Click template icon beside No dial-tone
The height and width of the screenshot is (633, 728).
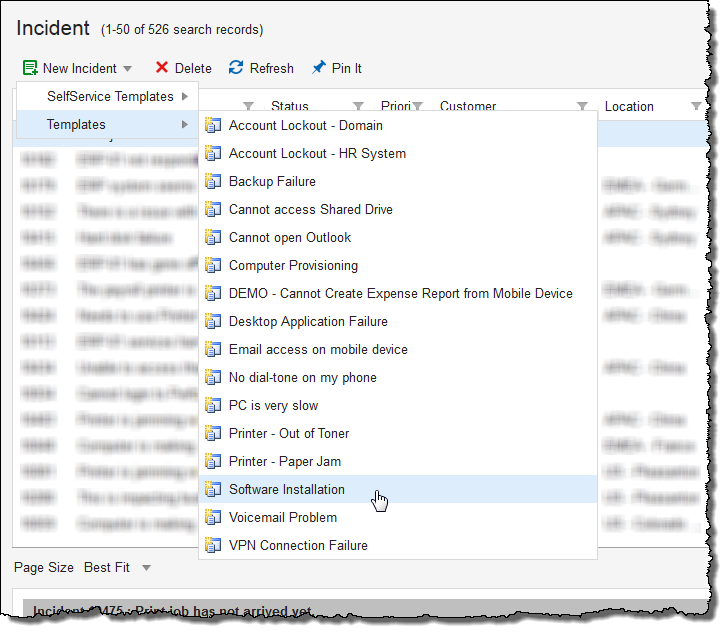[213, 377]
